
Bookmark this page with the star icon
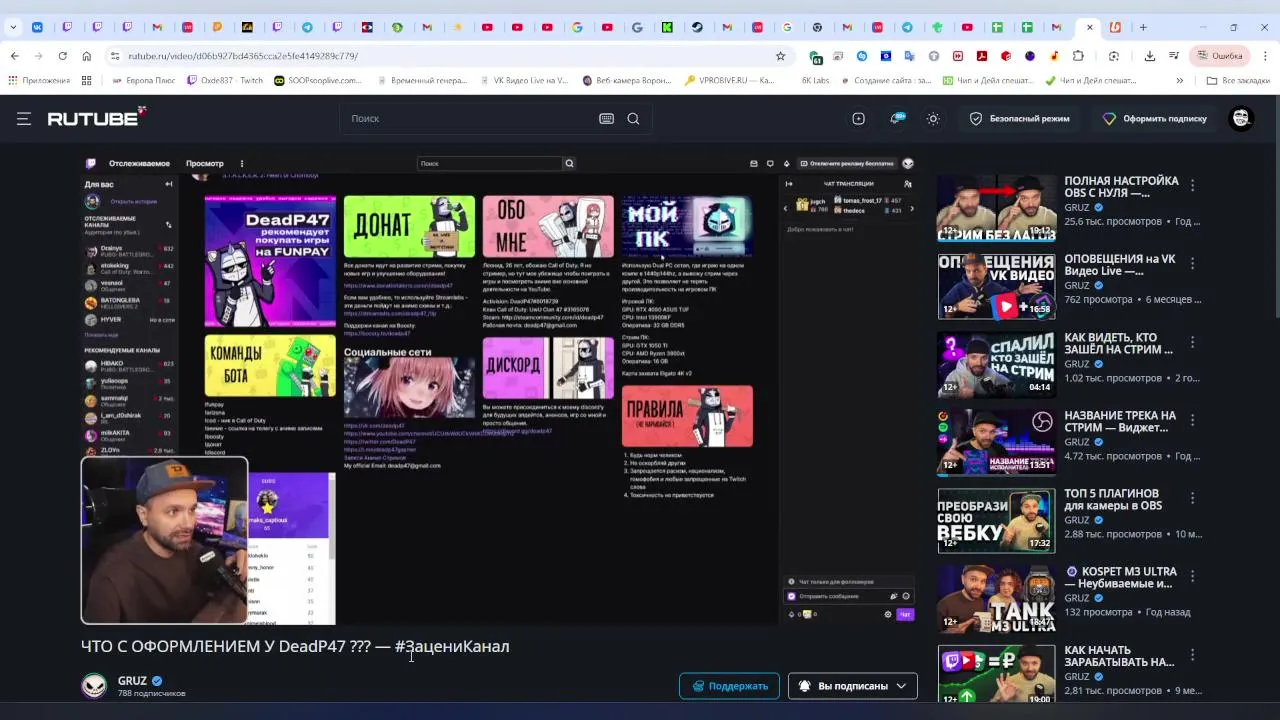click(x=781, y=56)
